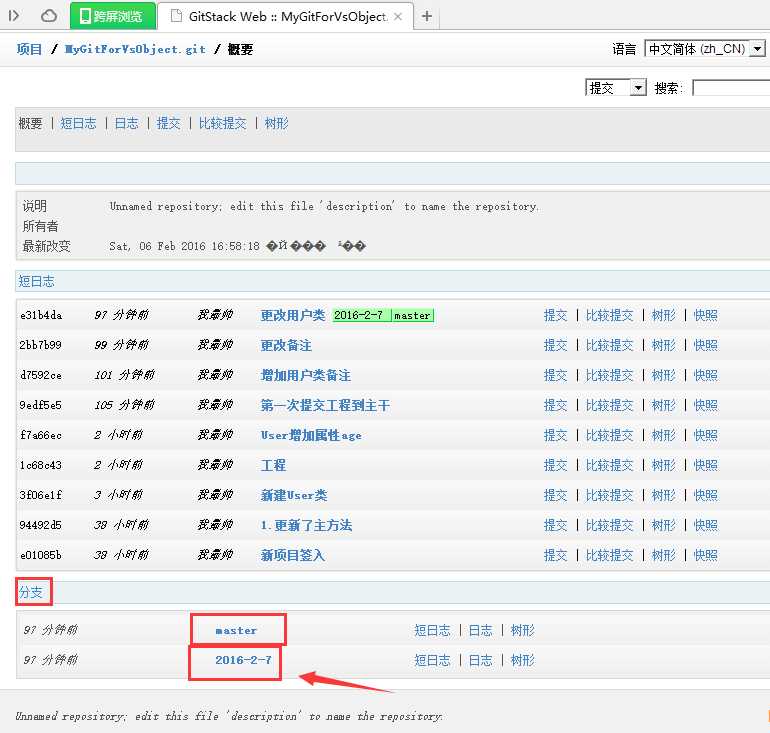Open a new browser tab with plus
The height and width of the screenshot is (733, 770).
(427, 16)
